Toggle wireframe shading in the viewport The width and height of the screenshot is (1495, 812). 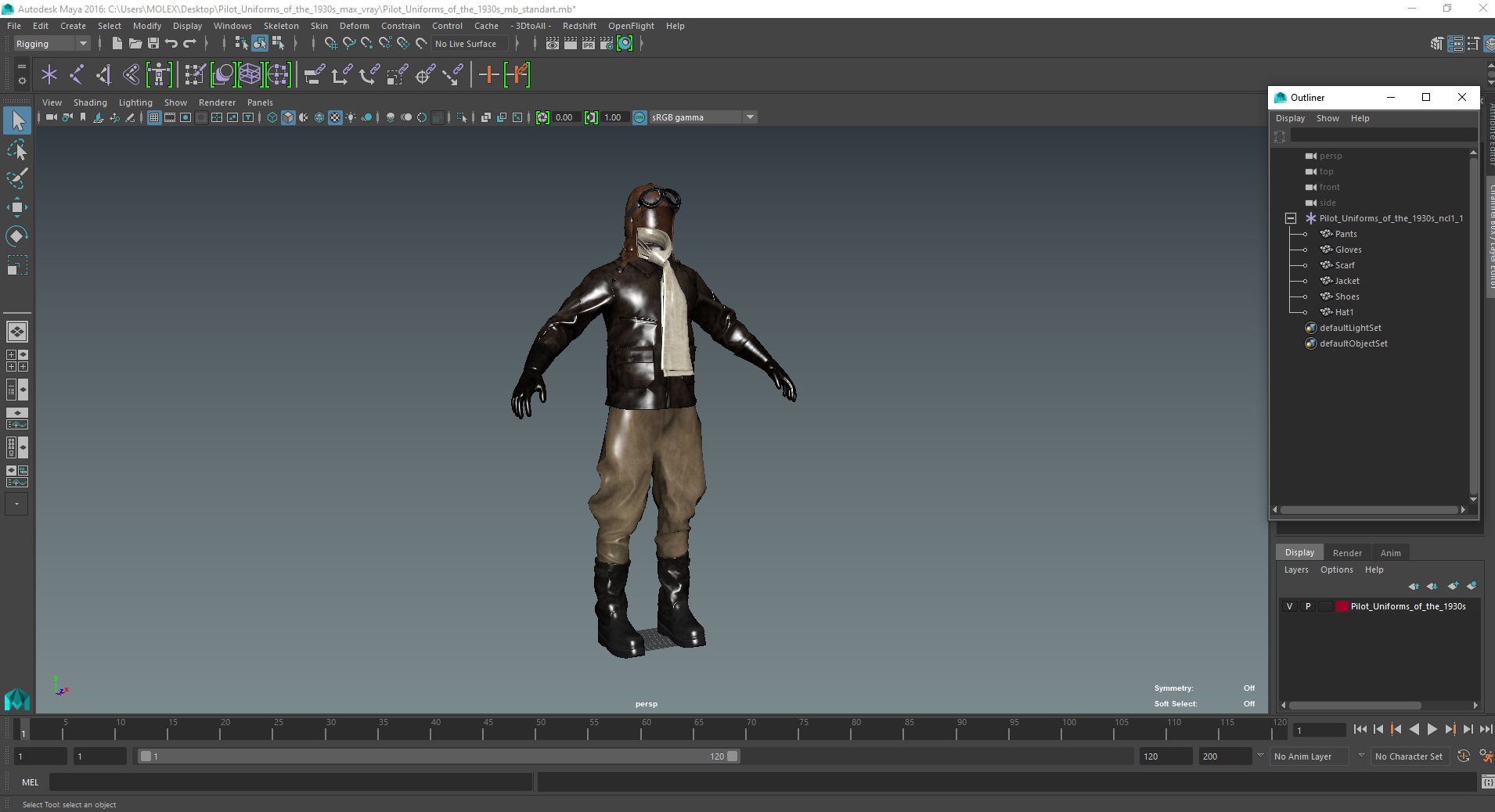[x=272, y=117]
